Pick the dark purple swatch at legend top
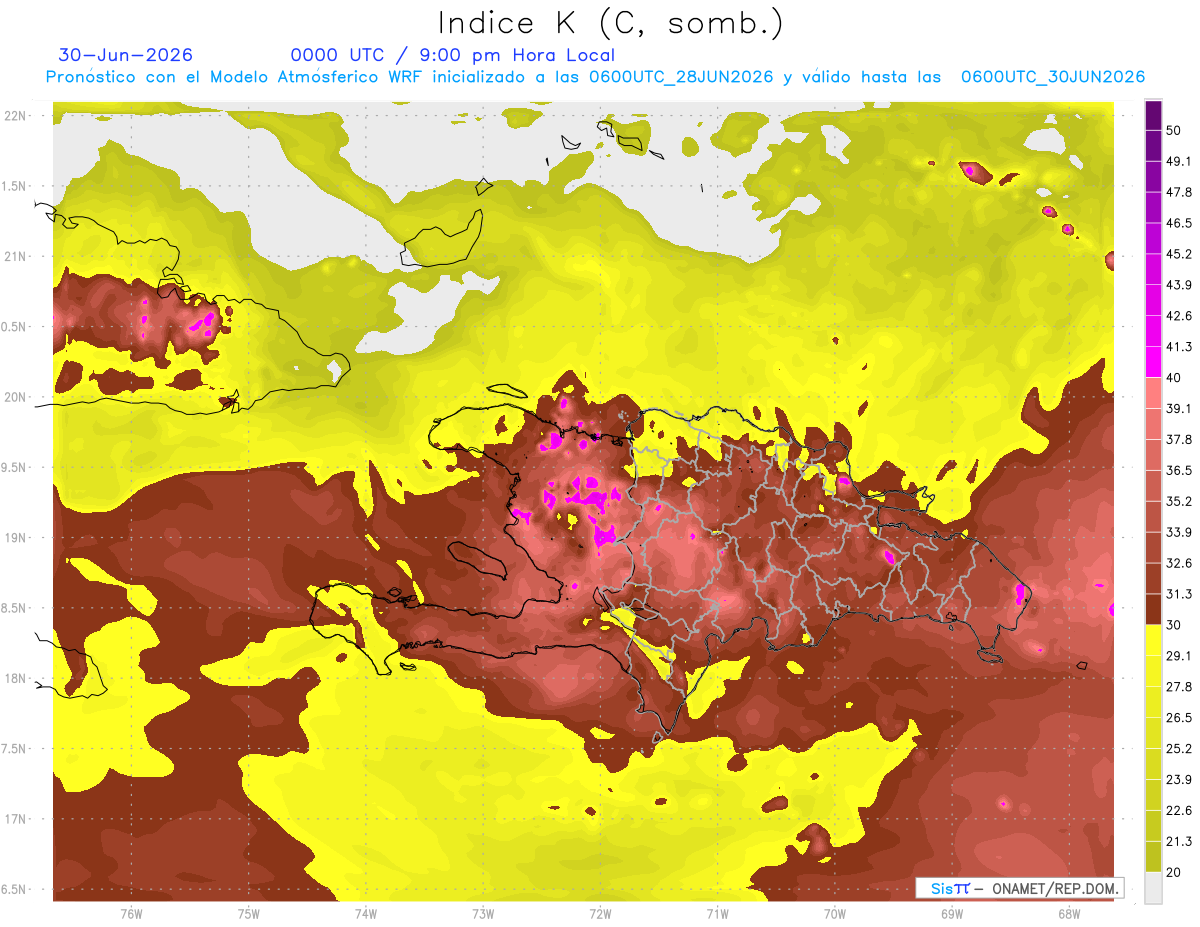The image size is (1200, 927). (x=1153, y=116)
